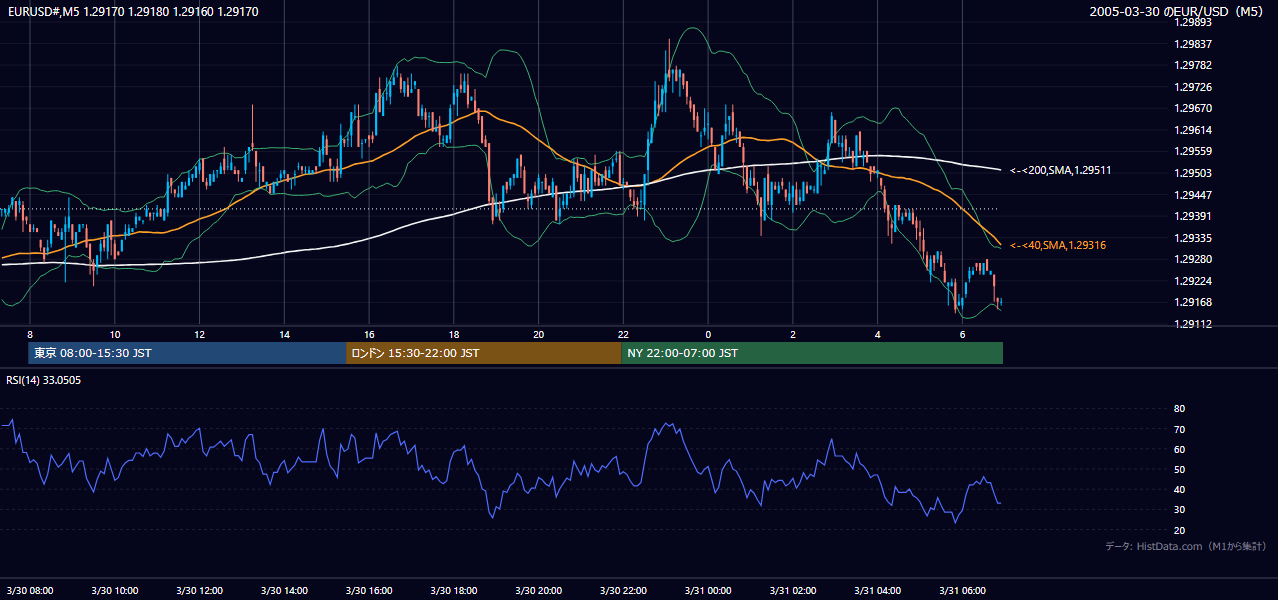Click the 3/30 18:00 date label
Image resolution: width=1278 pixels, height=600 pixels.
pyautogui.click(x=454, y=591)
